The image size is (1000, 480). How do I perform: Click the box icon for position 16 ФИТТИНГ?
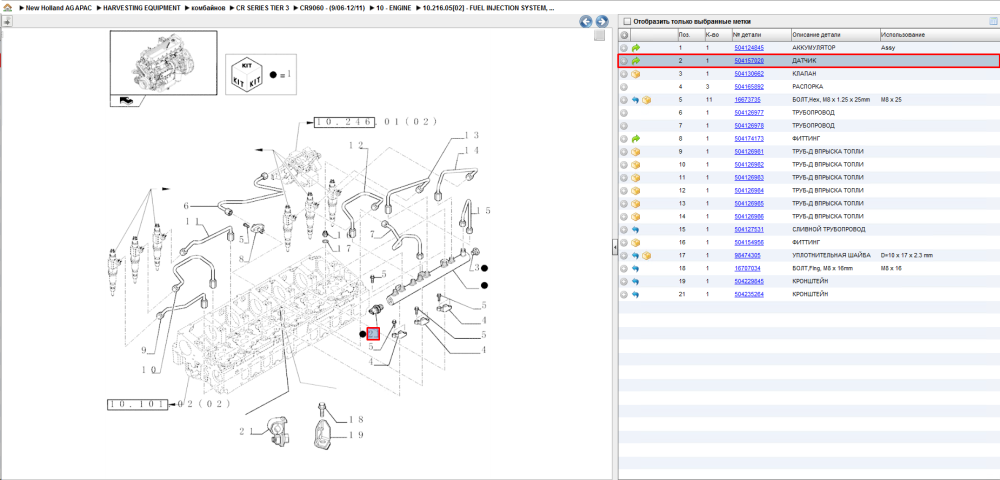[636, 243]
